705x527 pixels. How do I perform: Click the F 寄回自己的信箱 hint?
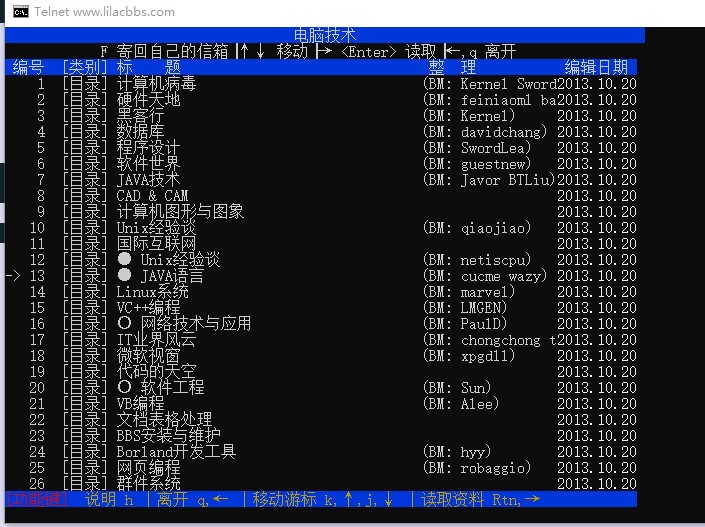pyautogui.click(x=164, y=51)
